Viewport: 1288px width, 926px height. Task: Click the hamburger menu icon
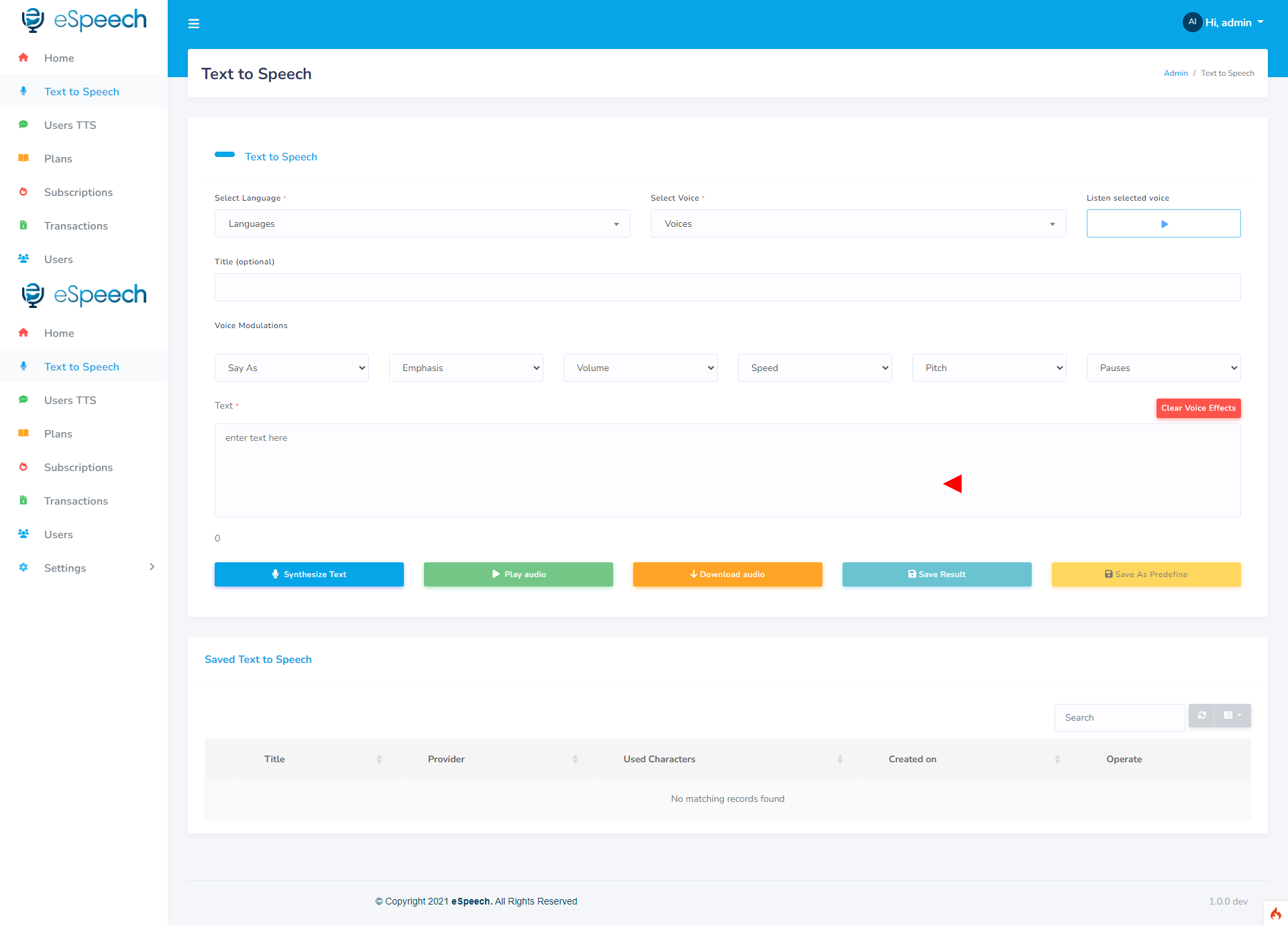pos(194,23)
